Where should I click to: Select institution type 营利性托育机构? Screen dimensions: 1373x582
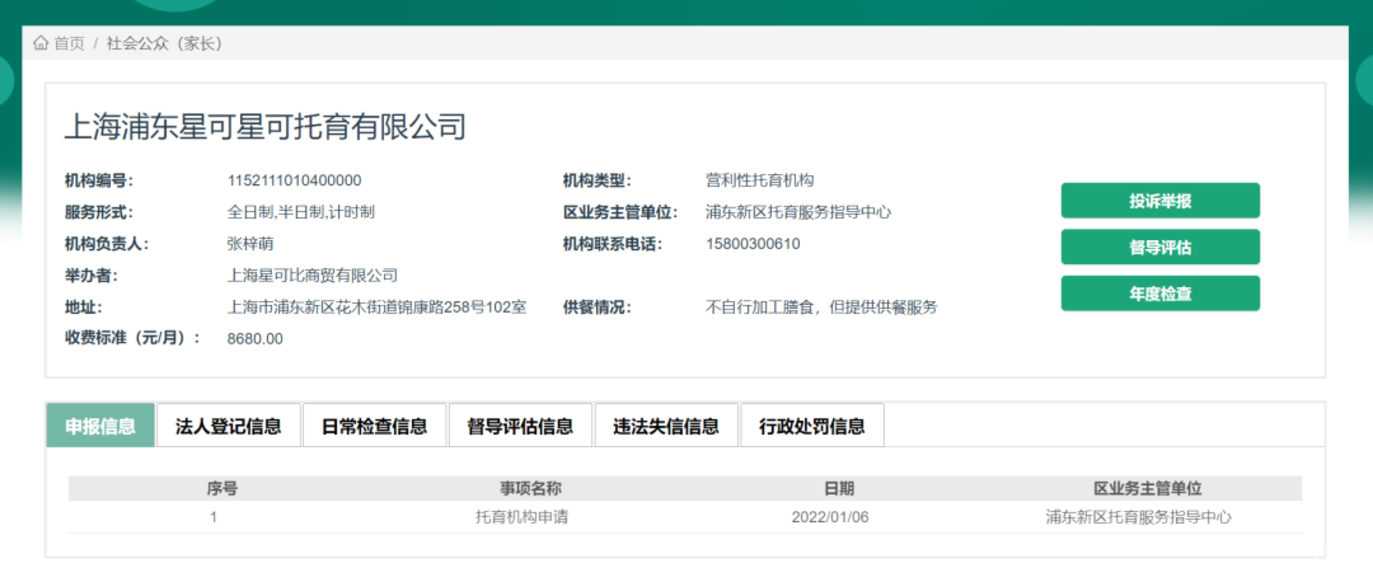pyautogui.click(x=760, y=180)
